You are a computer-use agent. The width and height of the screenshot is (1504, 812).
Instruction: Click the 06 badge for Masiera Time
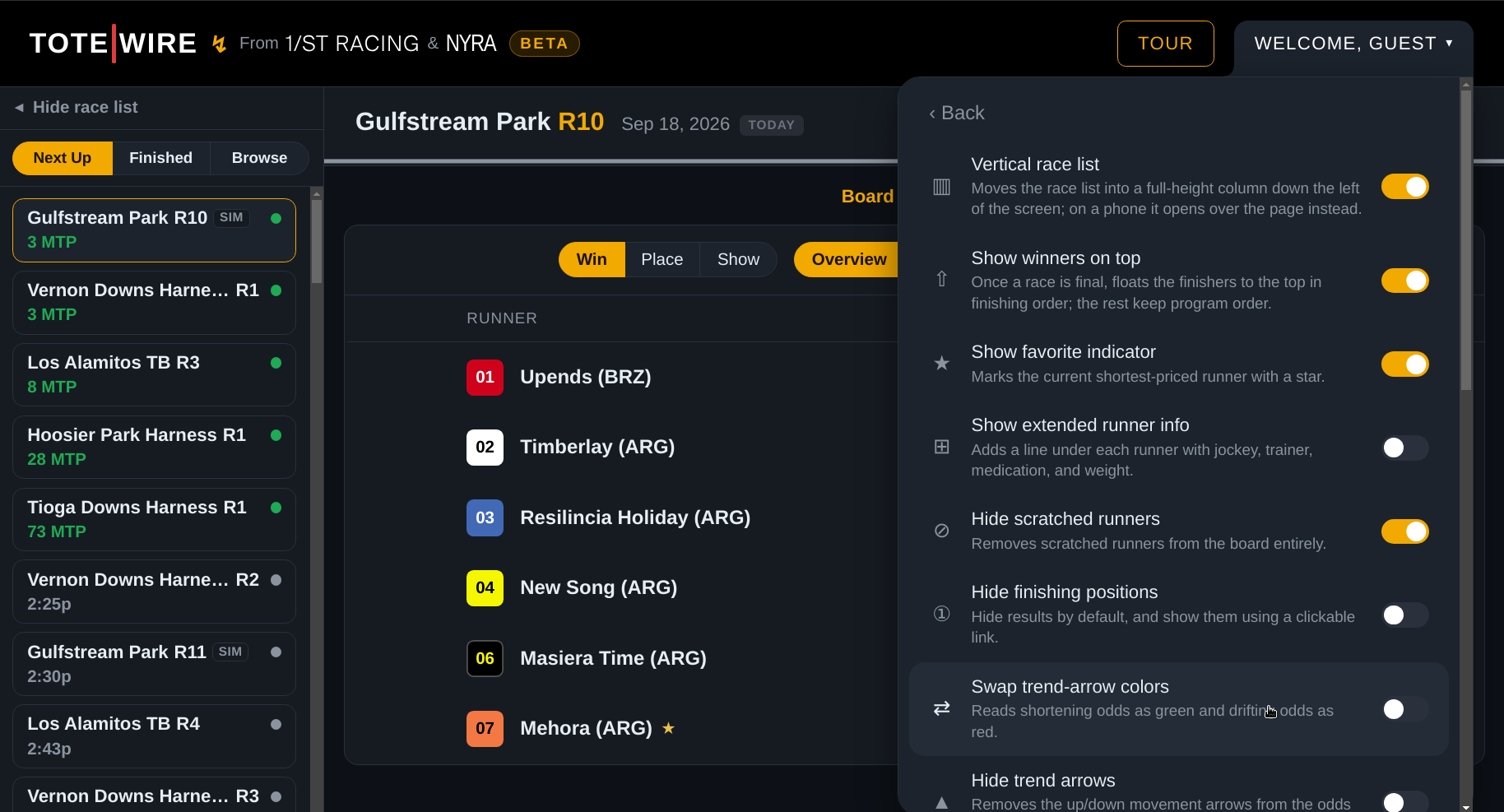click(x=485, y=659)
